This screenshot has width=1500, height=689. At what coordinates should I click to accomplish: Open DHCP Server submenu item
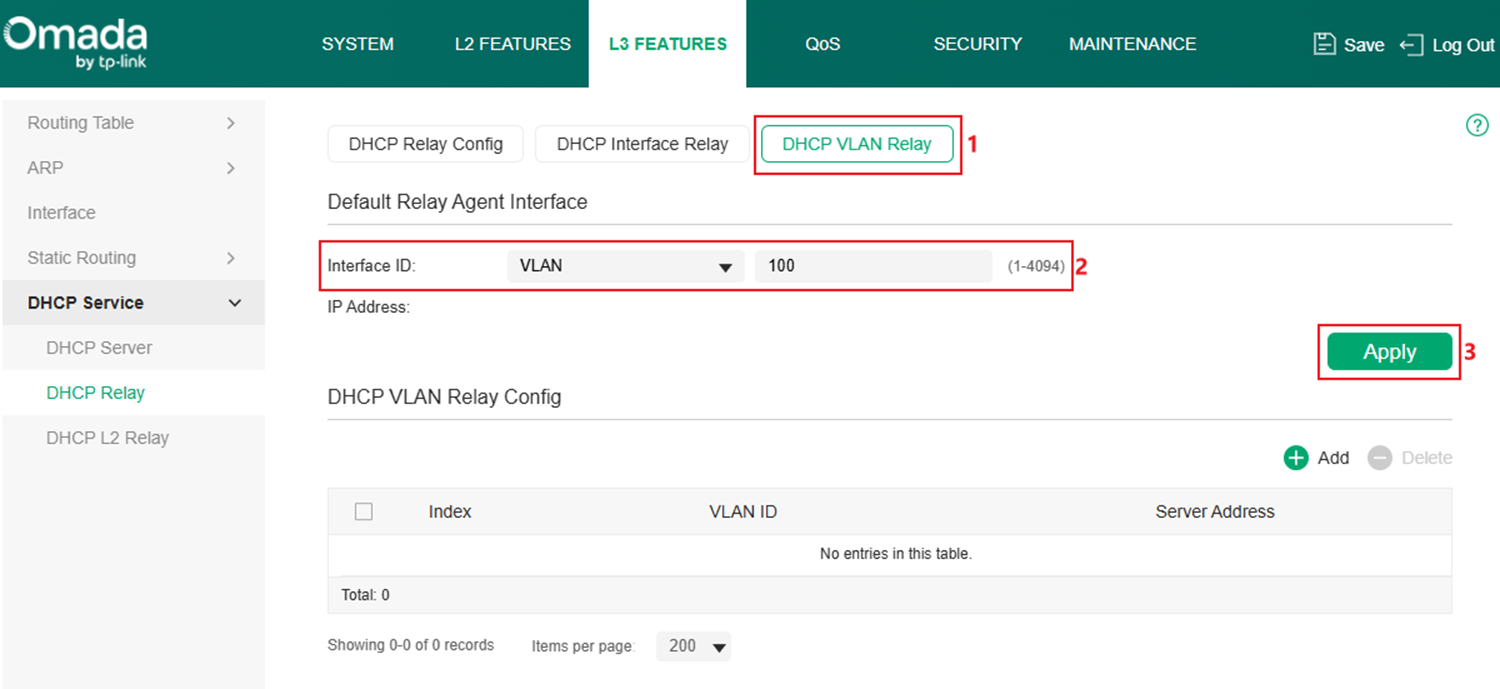pyautogui.click(x=99, y=348)
